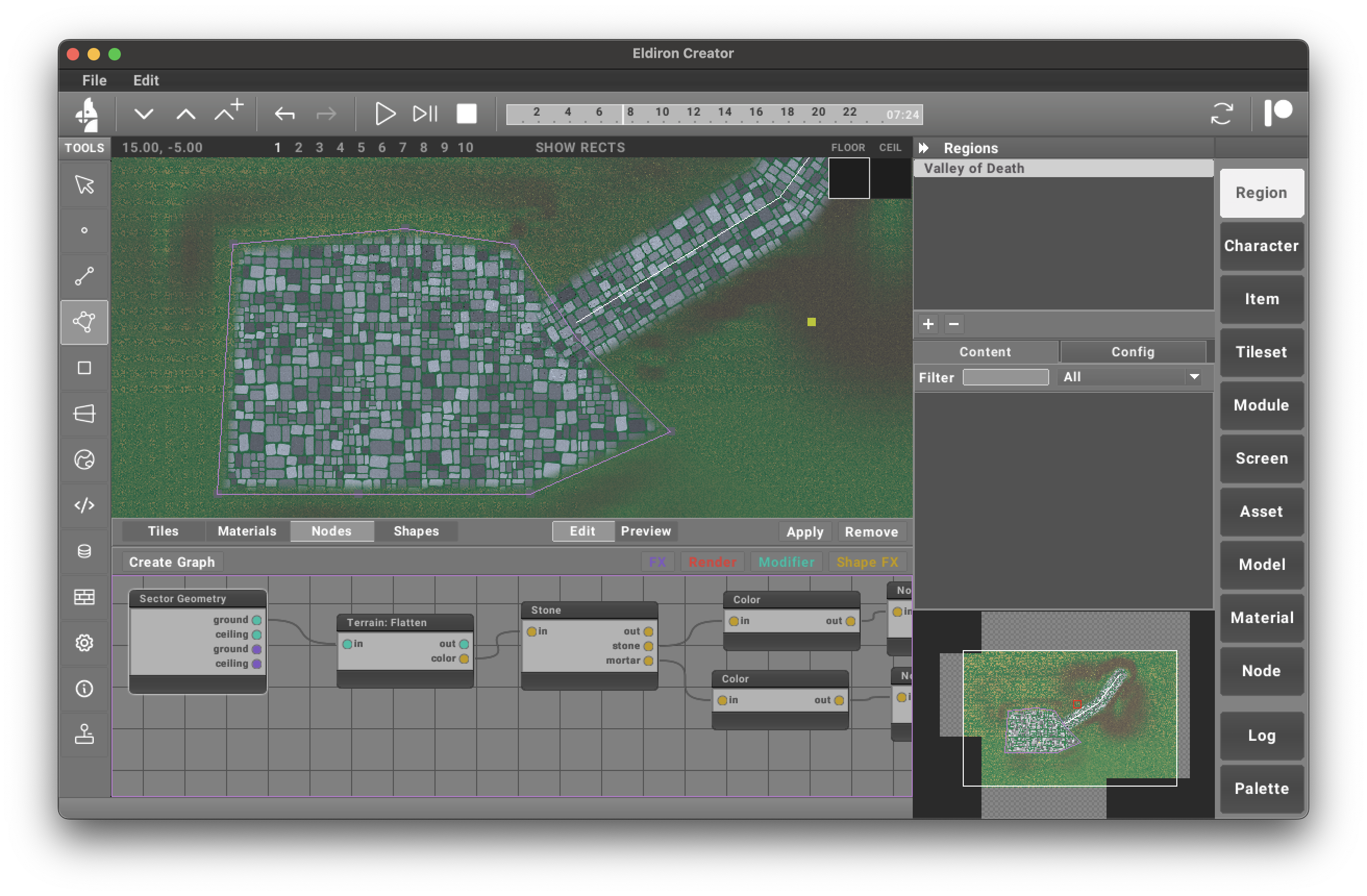Start playback with play button

pos(385,114)
